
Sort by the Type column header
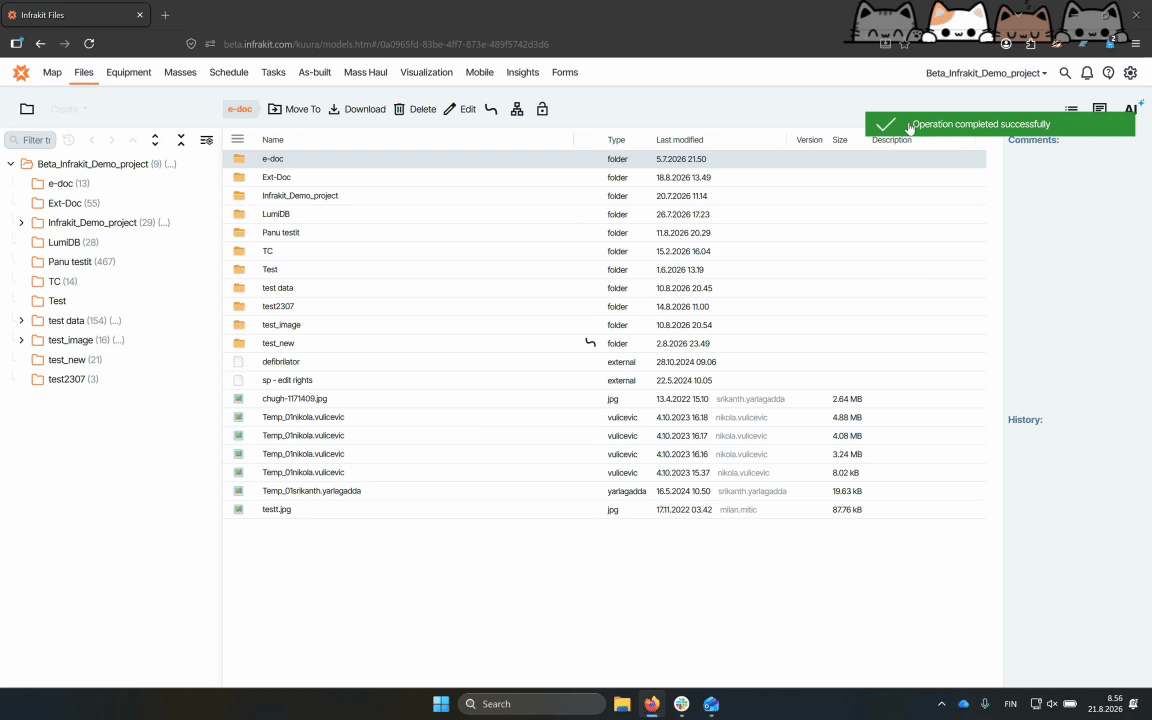616,140
